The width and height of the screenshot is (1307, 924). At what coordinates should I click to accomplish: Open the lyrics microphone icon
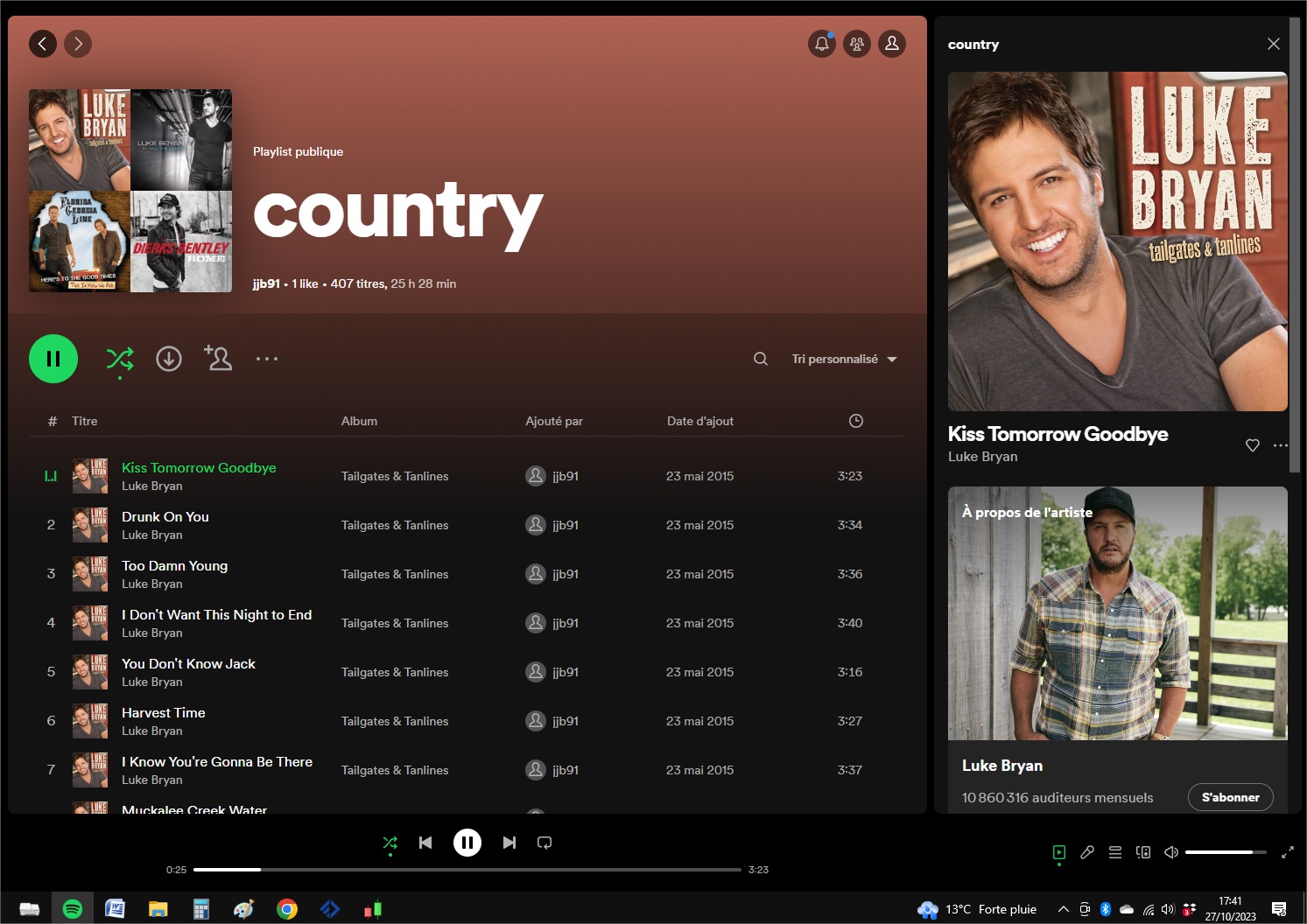click(1087, 852)
